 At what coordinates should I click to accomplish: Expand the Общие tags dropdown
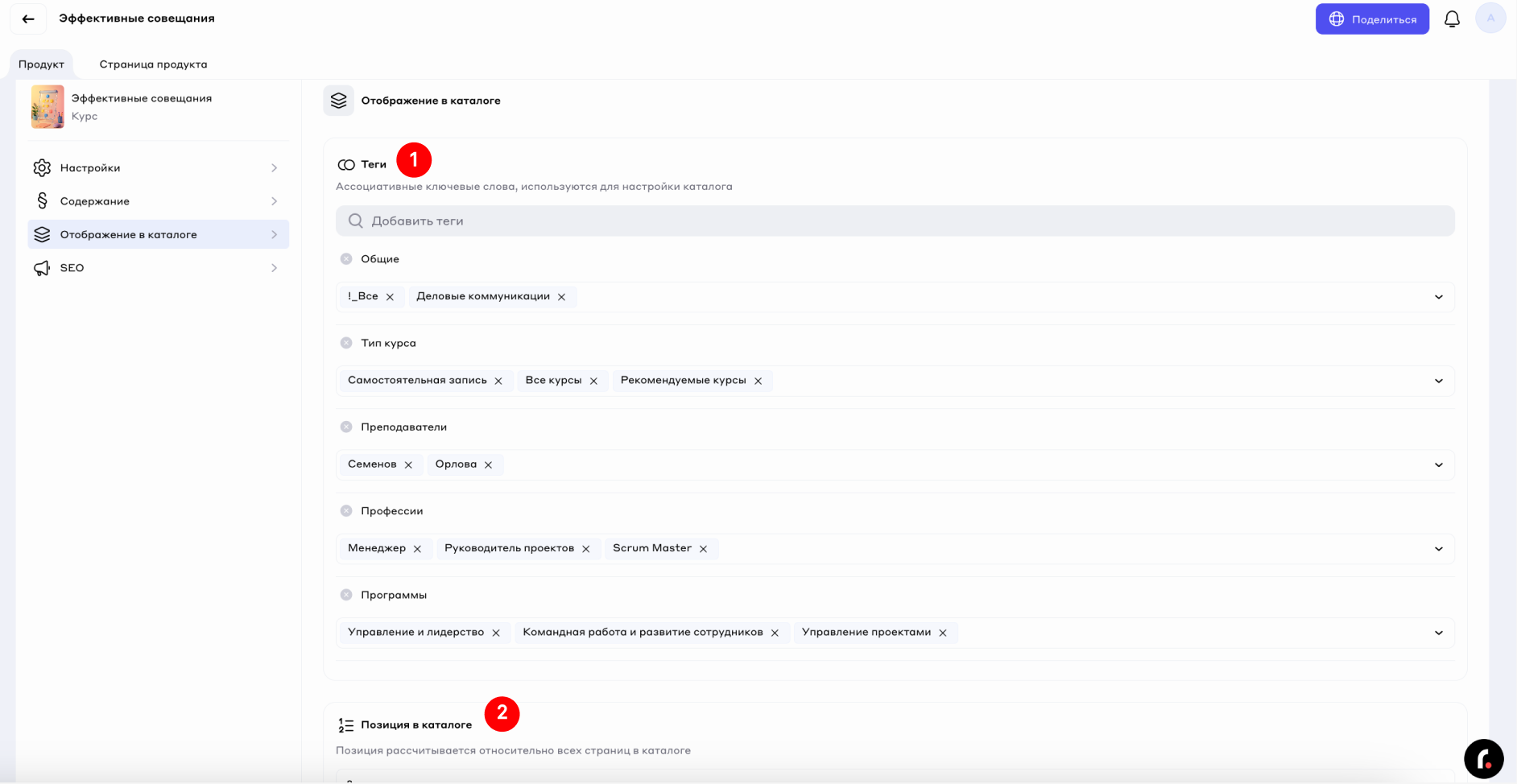click(1438, 297)
